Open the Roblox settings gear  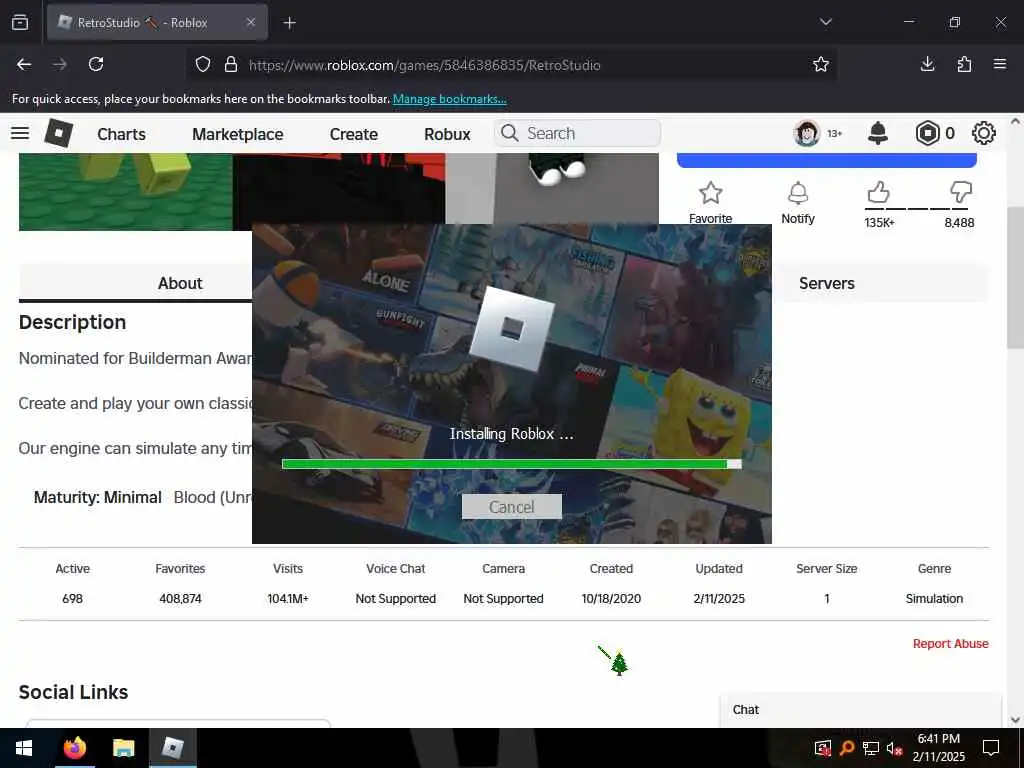(984, 133)
